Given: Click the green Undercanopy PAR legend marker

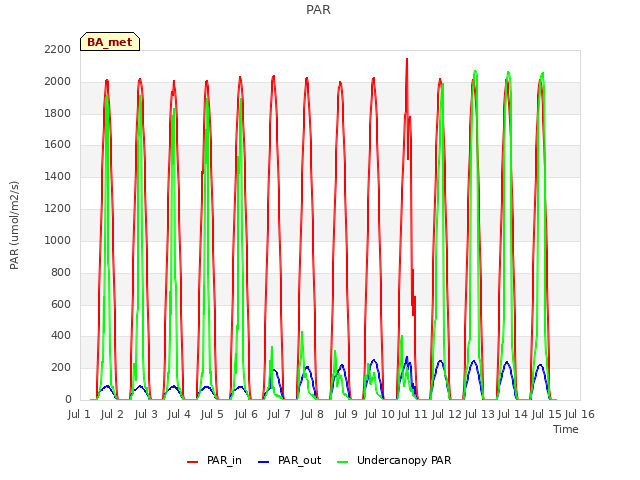Looking at the screenshot, I should tap(343, 462).
